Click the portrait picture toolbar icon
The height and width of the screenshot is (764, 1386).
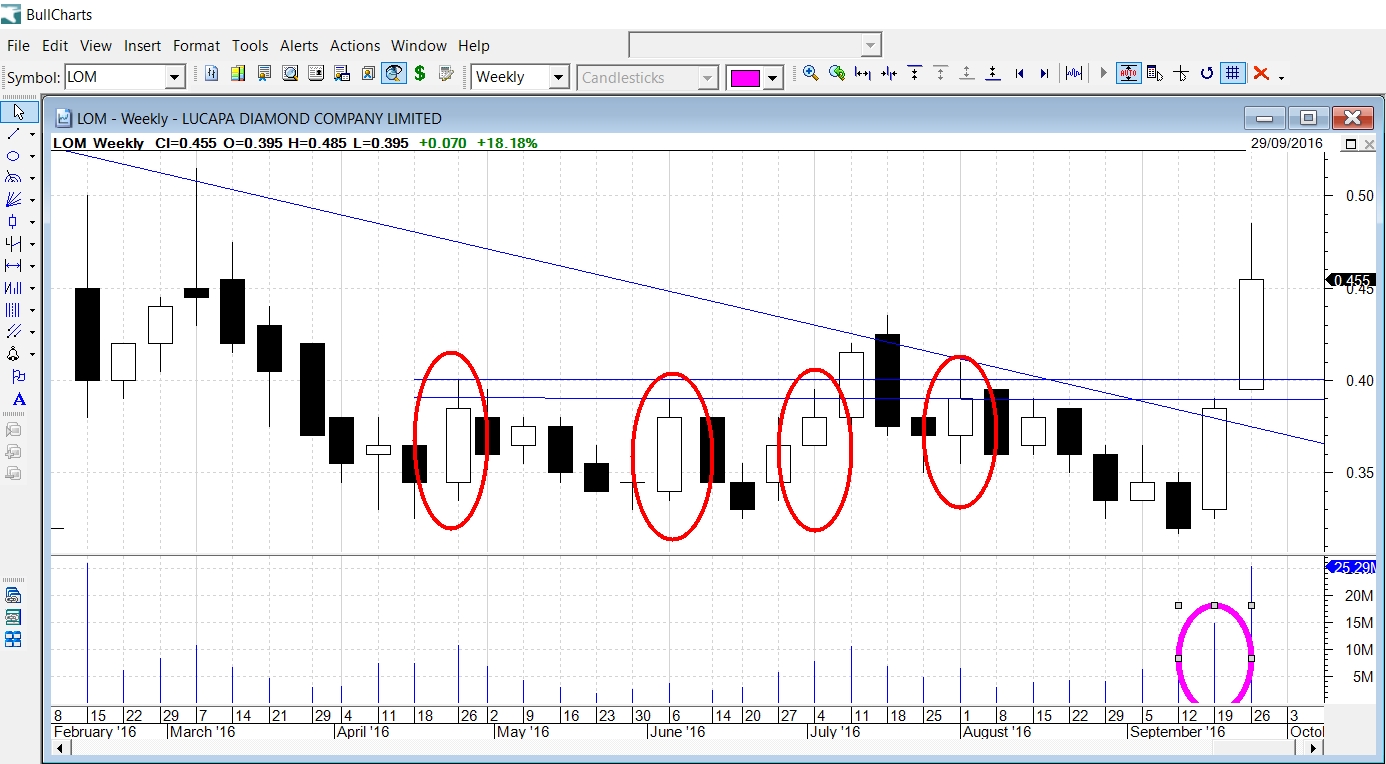[368, 73]
